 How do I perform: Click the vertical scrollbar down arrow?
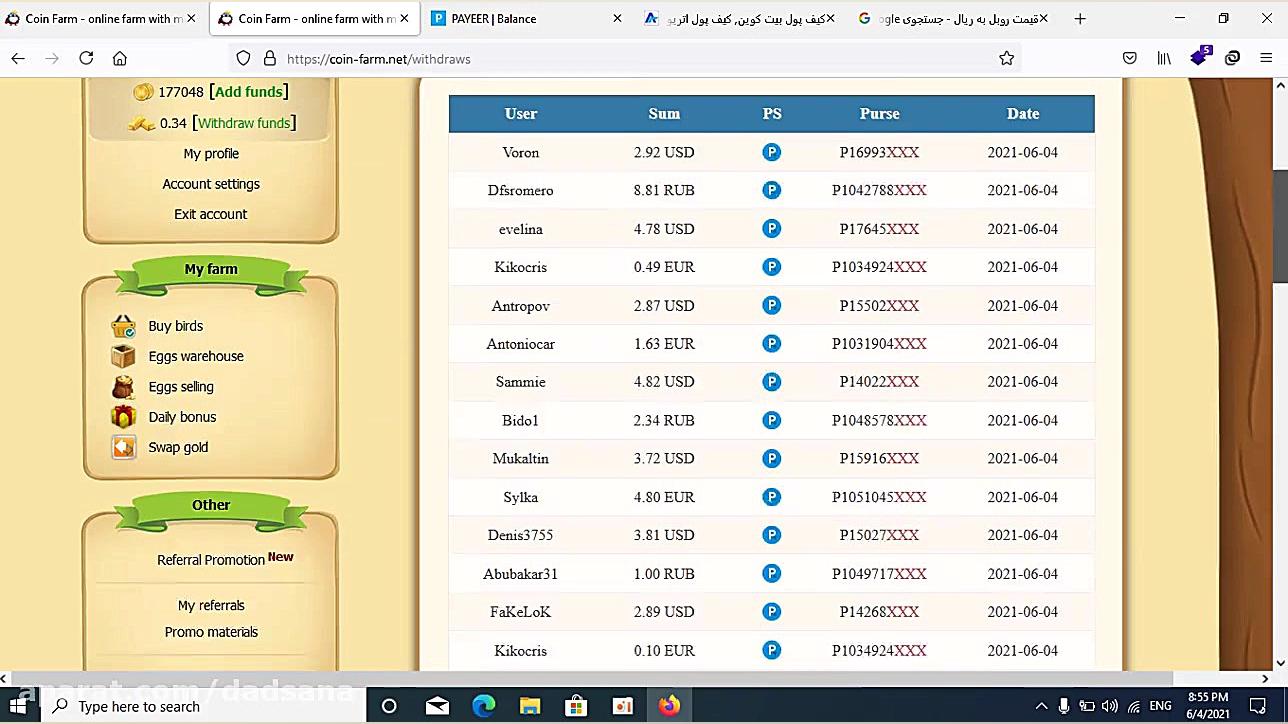click(1279, 663)
